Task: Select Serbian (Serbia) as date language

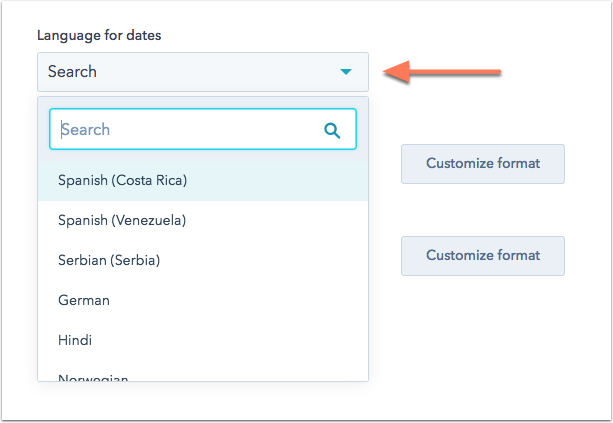Action: tap(109, 260)
